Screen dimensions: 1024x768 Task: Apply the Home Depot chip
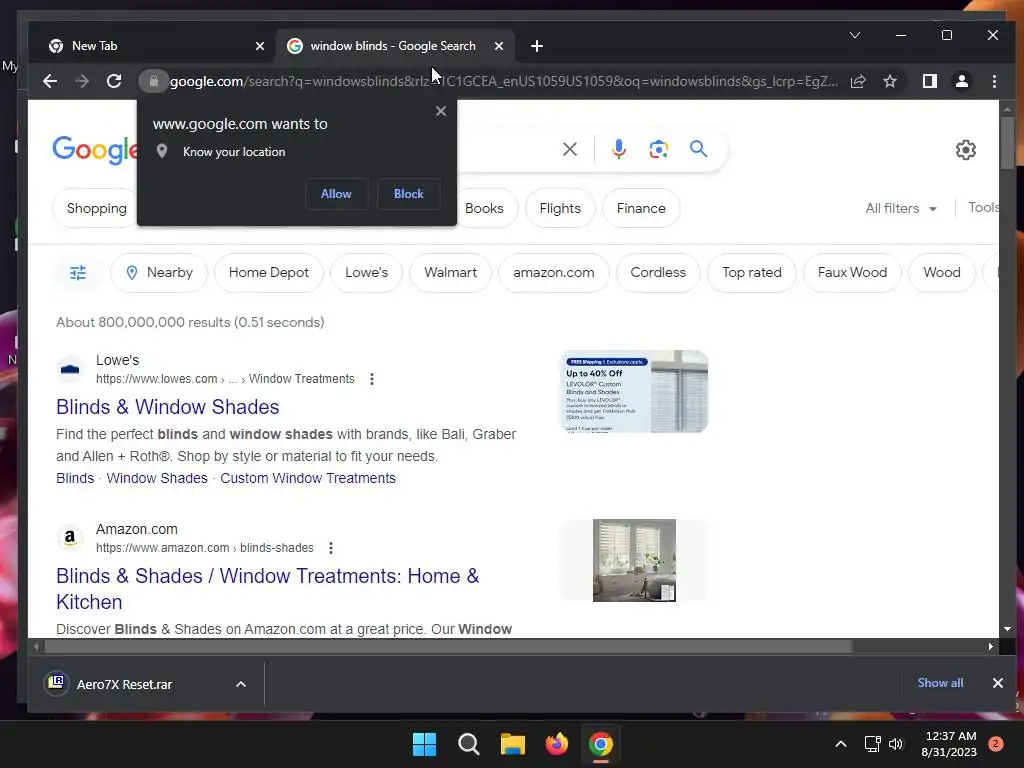pyautogui.click(x=268, y=272)
